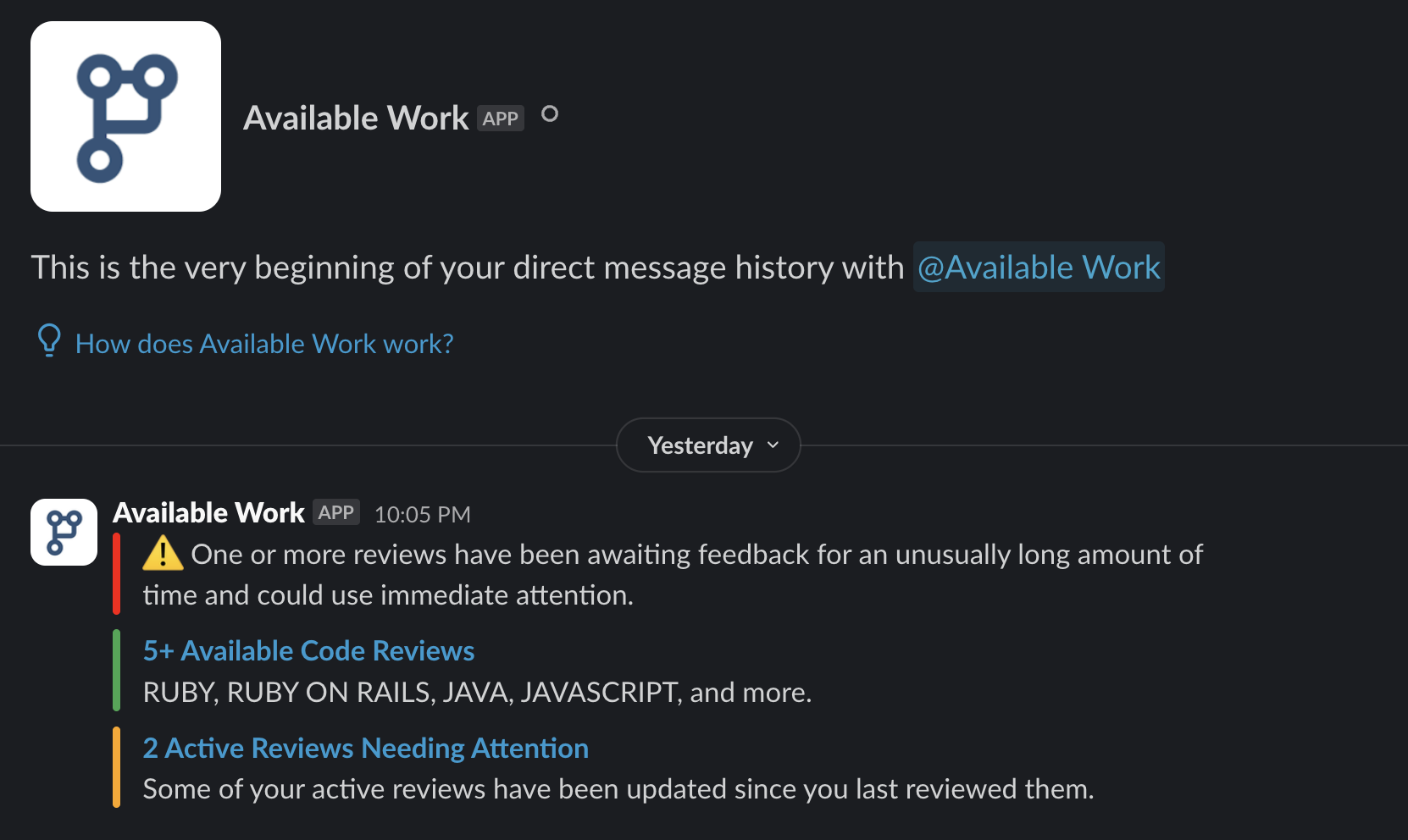The width and height of the screenshot is (1408, 840).
Task: Click the Available Work sender name in message
Action: (208, 513)
